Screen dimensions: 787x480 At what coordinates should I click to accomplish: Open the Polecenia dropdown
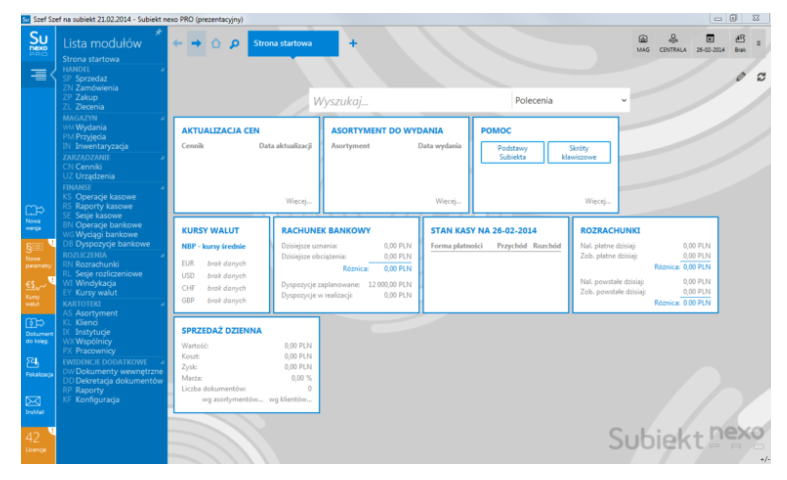[571, 100]
